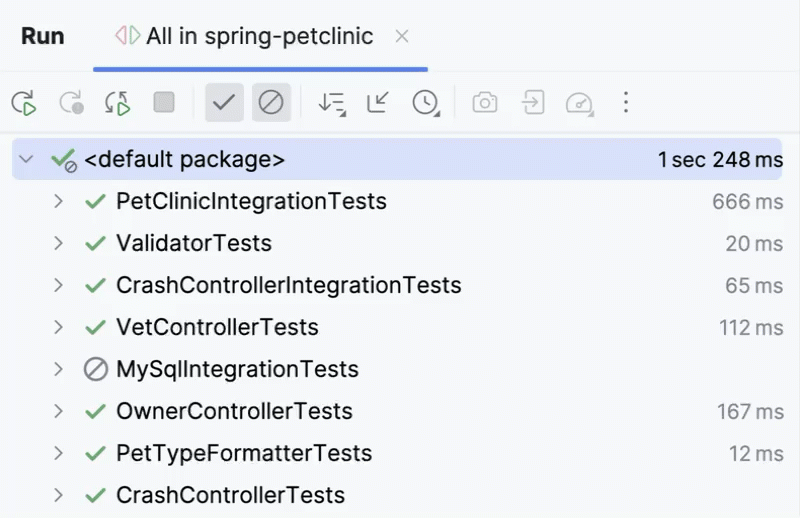Open the Sort tests menu icon
Viewport: 800px width, 518px height.
[x=331, y=103]
